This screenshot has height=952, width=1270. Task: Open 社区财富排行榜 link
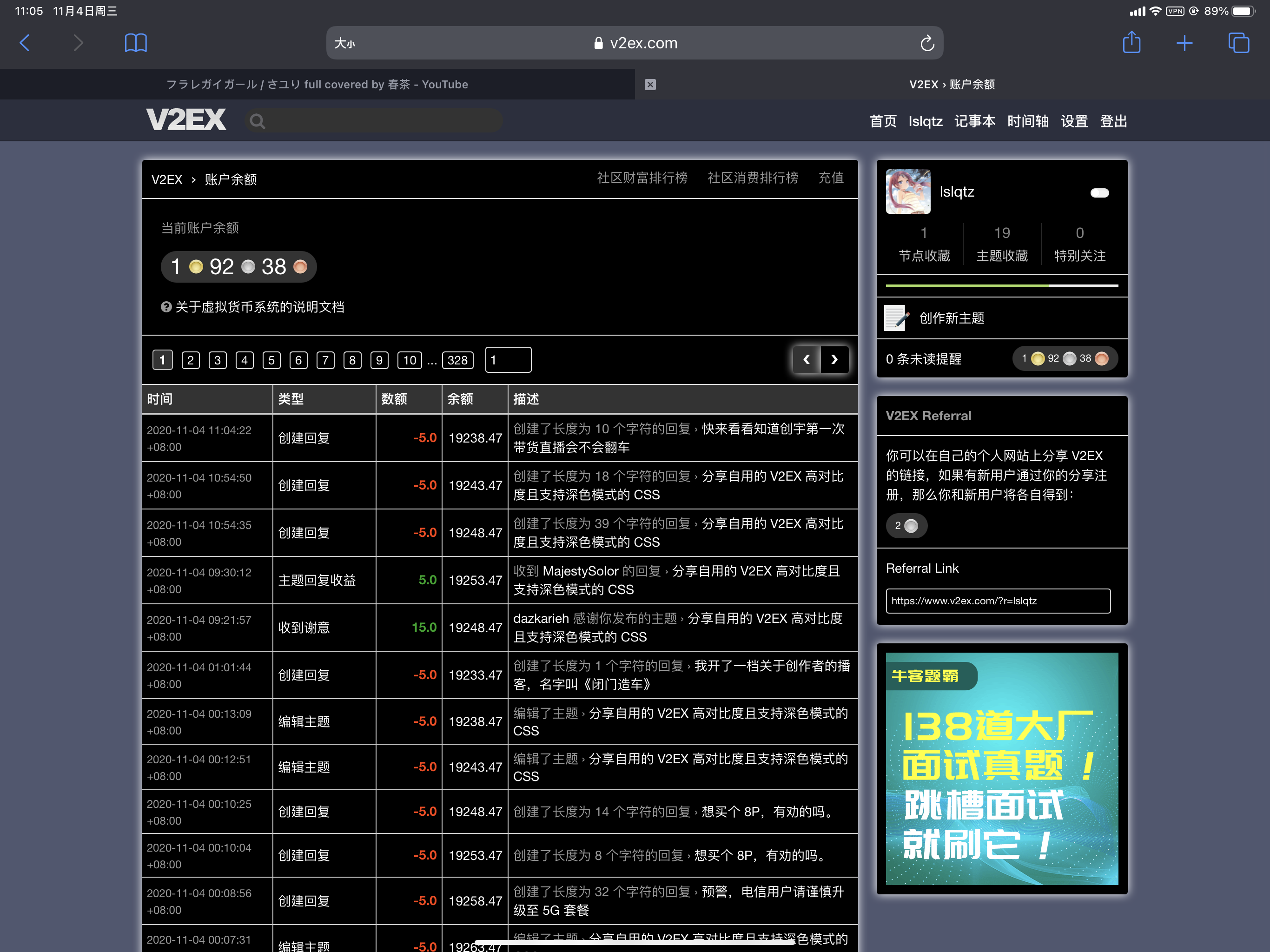(x=642, y=178)
